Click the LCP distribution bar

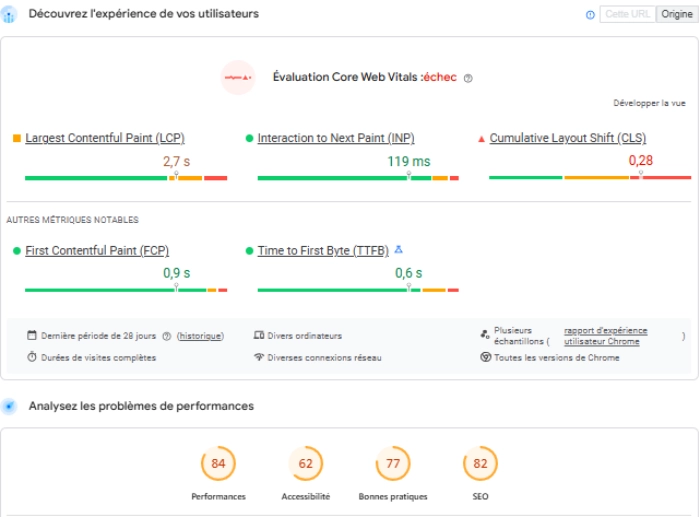click(x=126, y=178)
